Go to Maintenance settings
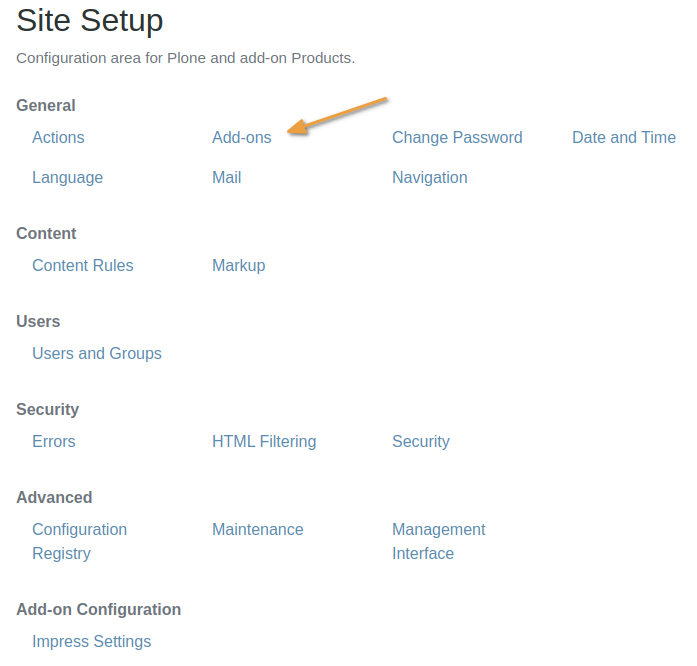The width and height of the screenshot is (697, 666). coord(257,530)
